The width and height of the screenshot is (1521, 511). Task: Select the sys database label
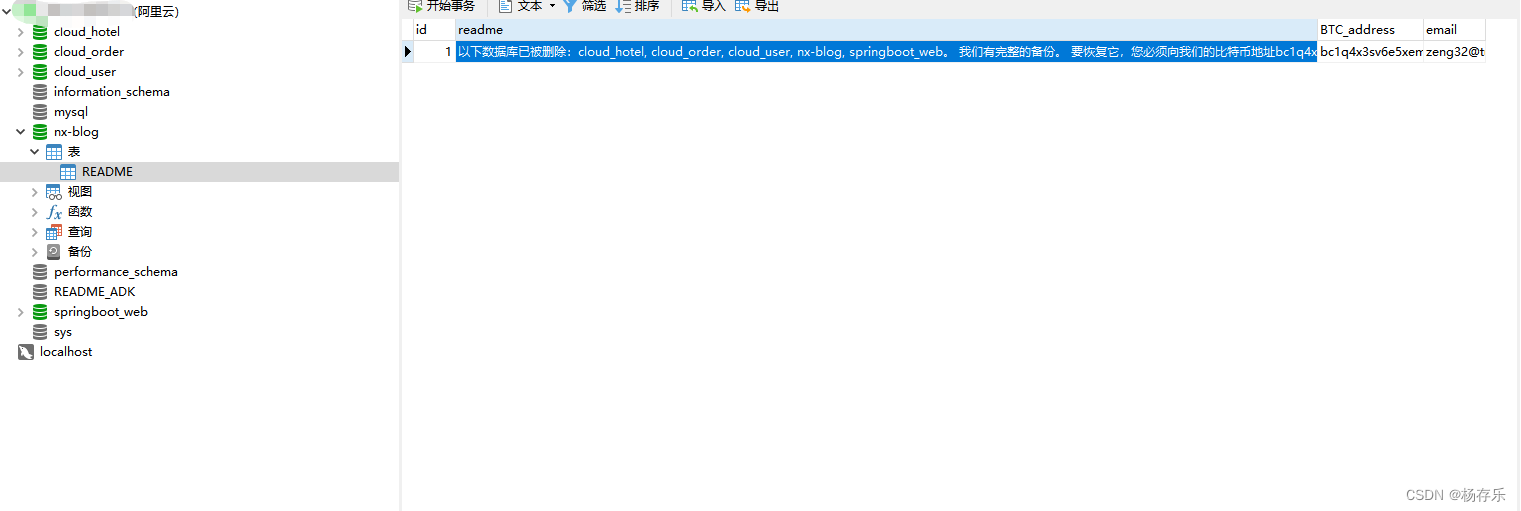click(x=63, y=332)
